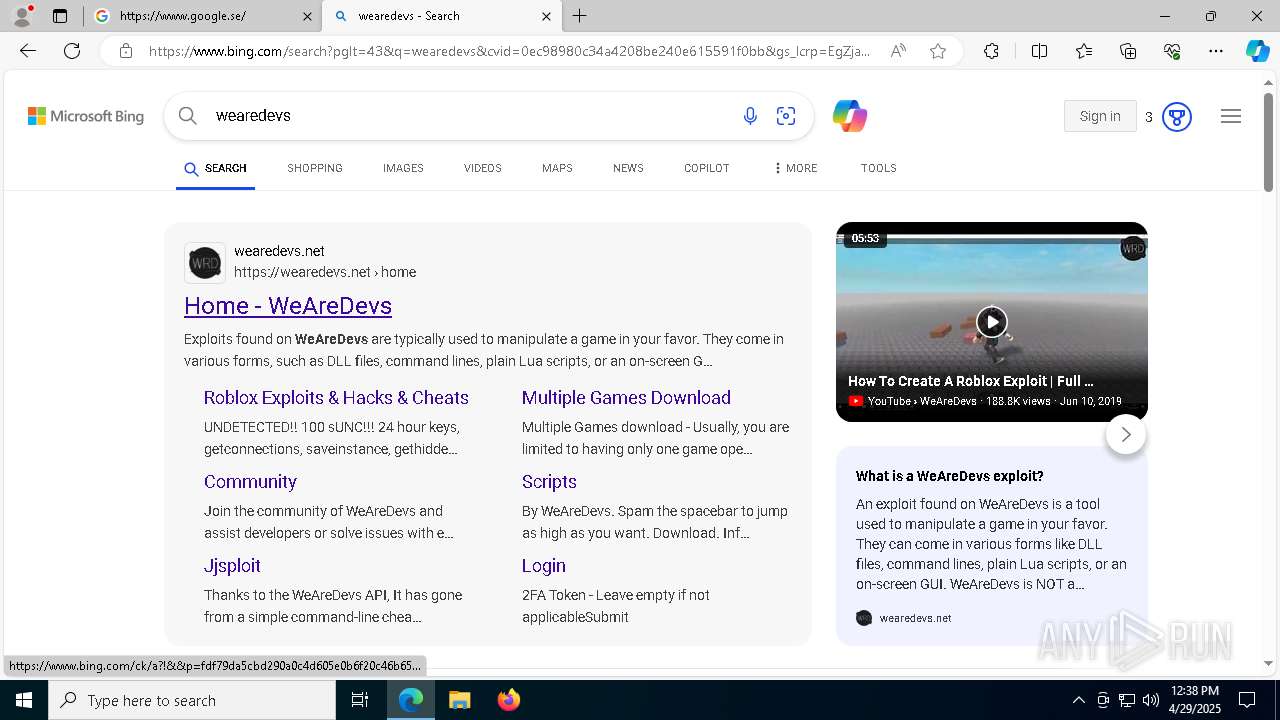1280x720 pixels.
Task: Open Browser essentials heart icon
Action: 1172,51
